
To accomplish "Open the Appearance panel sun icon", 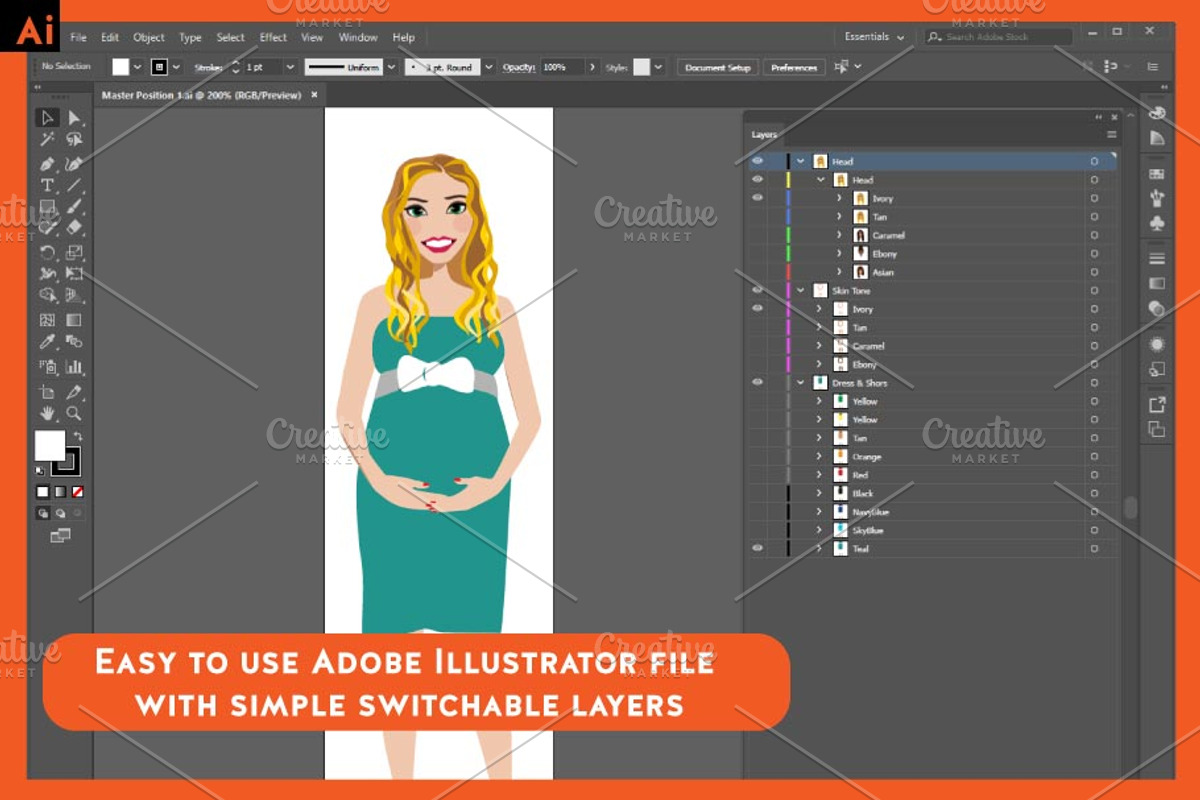I will (1157, 343).
